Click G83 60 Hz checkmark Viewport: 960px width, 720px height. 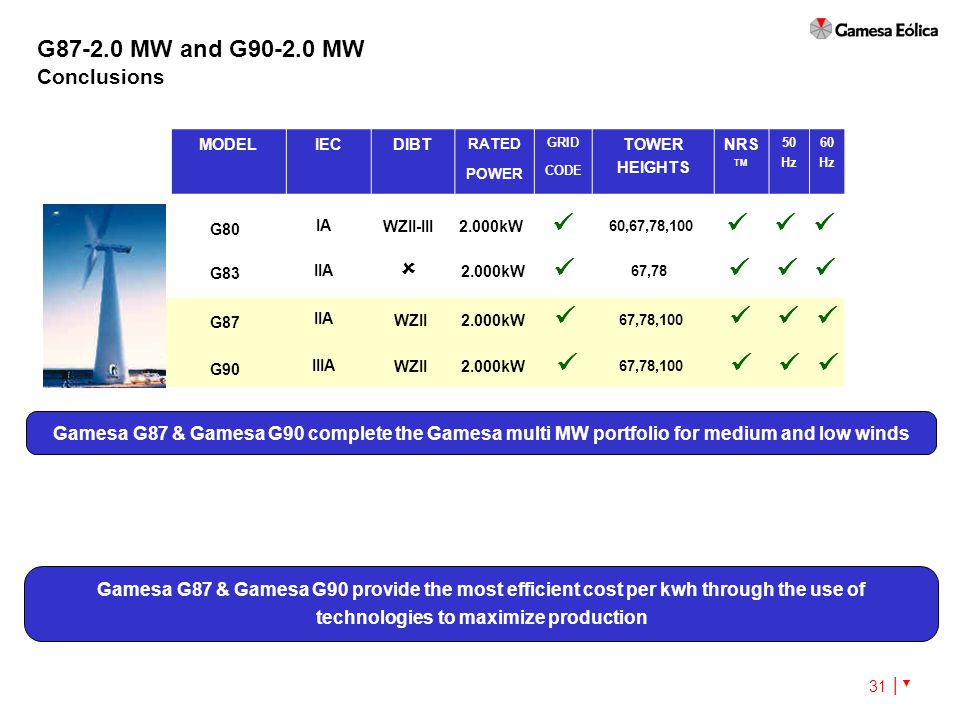point(826,267)
